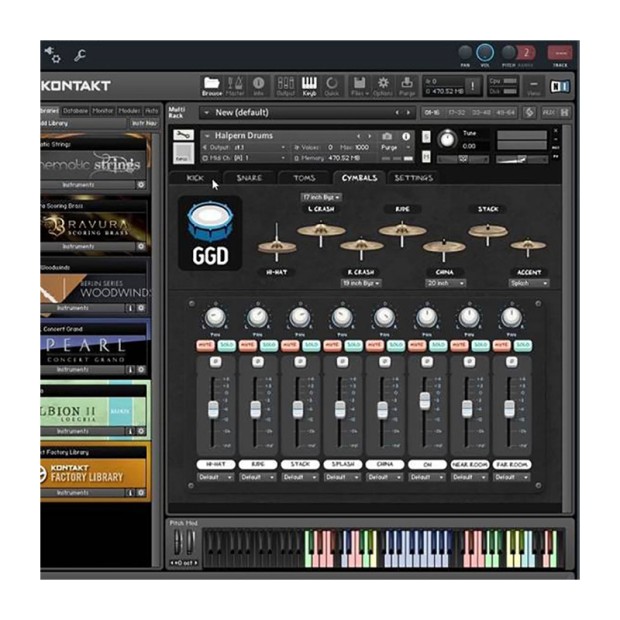620x620 pixels.
Task: Switch to the TOMS tab
Action: pyautogui.click(x=304, y=178)
